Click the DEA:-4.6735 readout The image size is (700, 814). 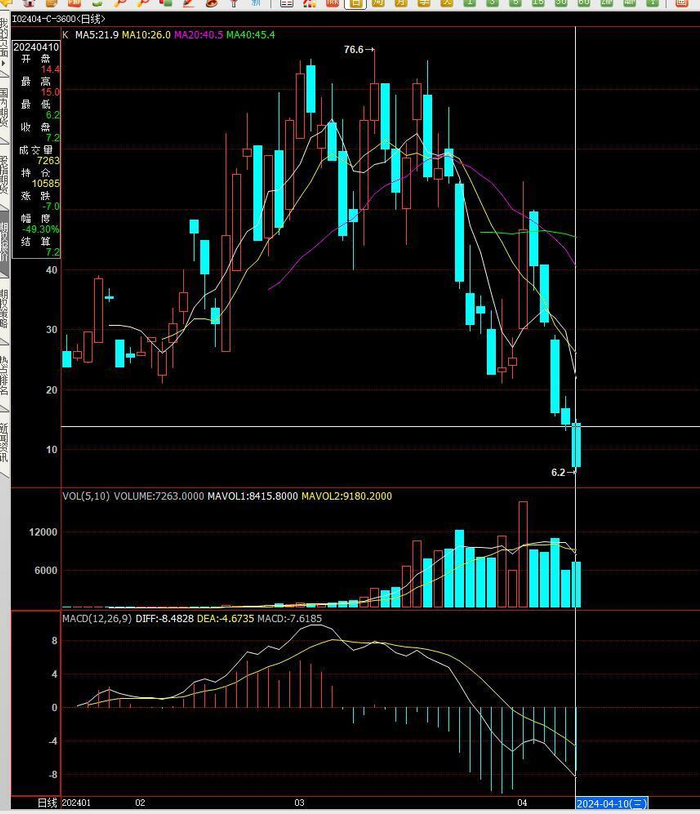(x=226, y=619)
